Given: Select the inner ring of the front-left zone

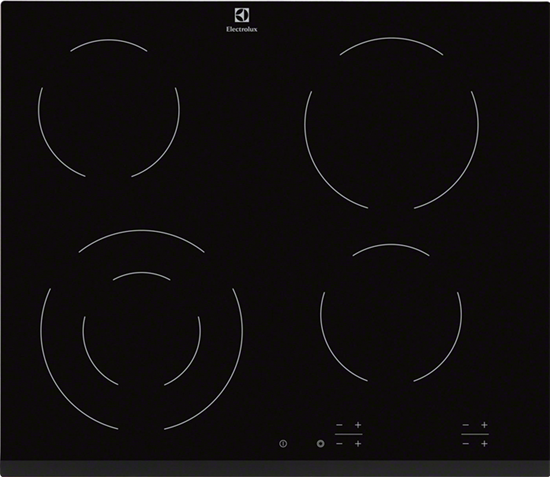Looking at the screenshot, I should [142, 329].
